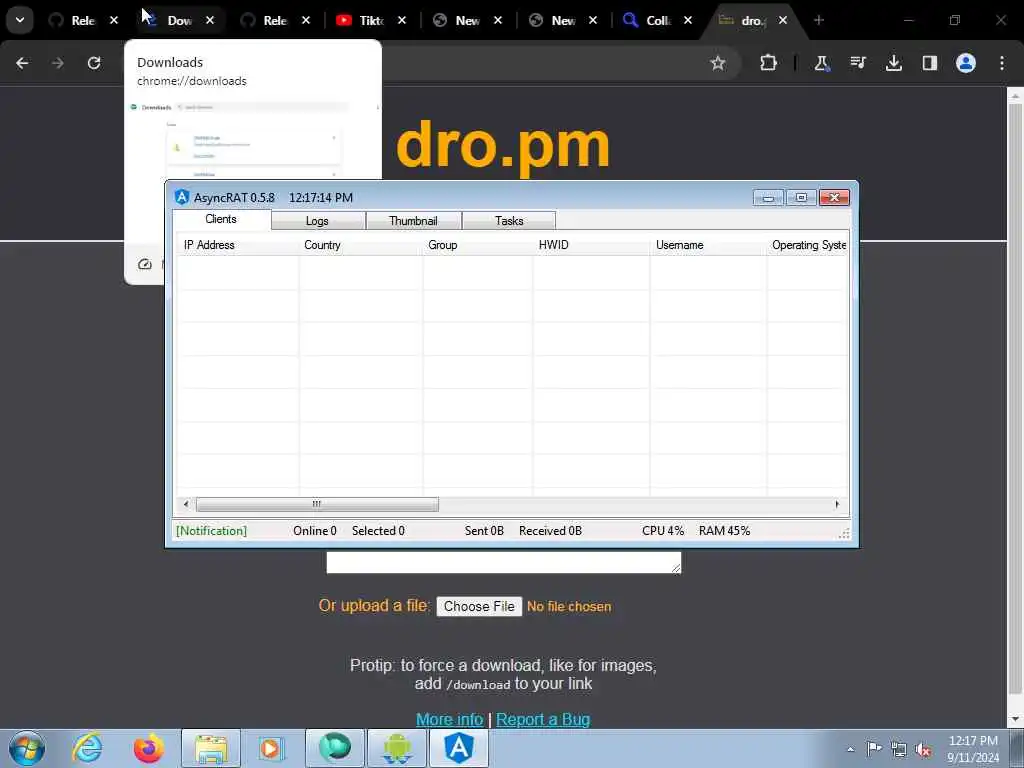Viewport: 1024px width, 768px height.
Task: Show hidden system tray icons arrow
Action: (x=850, y=750)
